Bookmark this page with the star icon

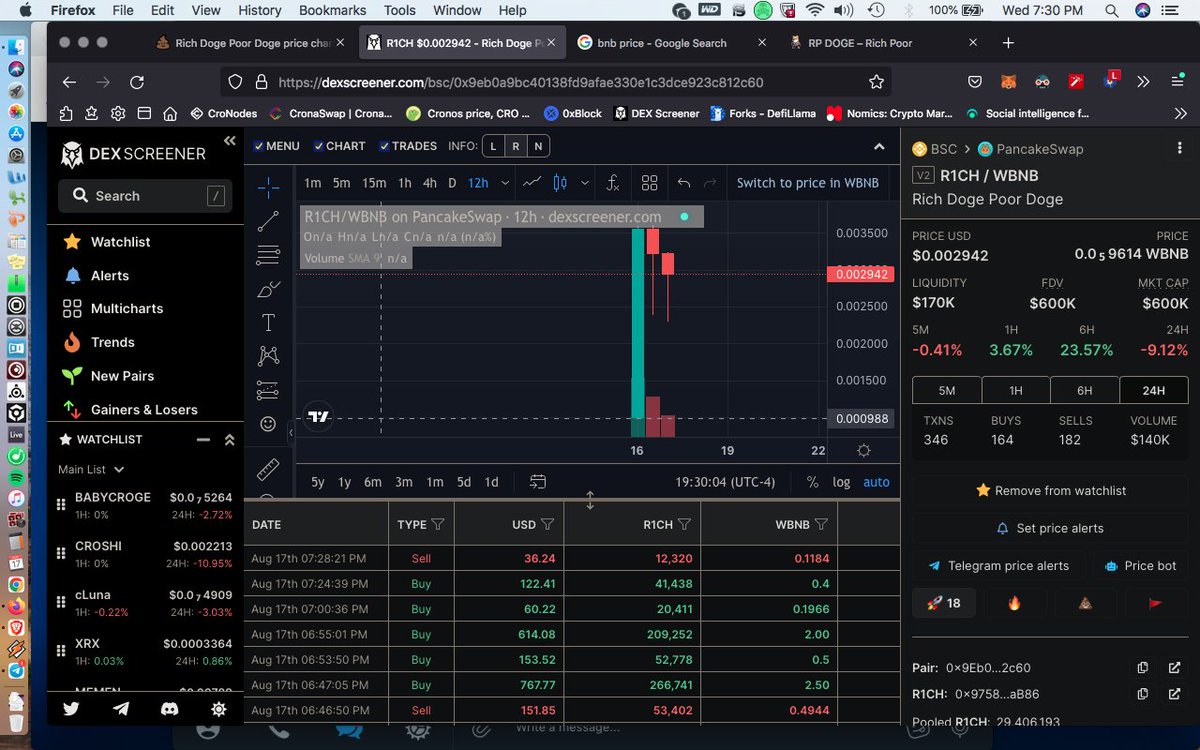click(876, 82)
